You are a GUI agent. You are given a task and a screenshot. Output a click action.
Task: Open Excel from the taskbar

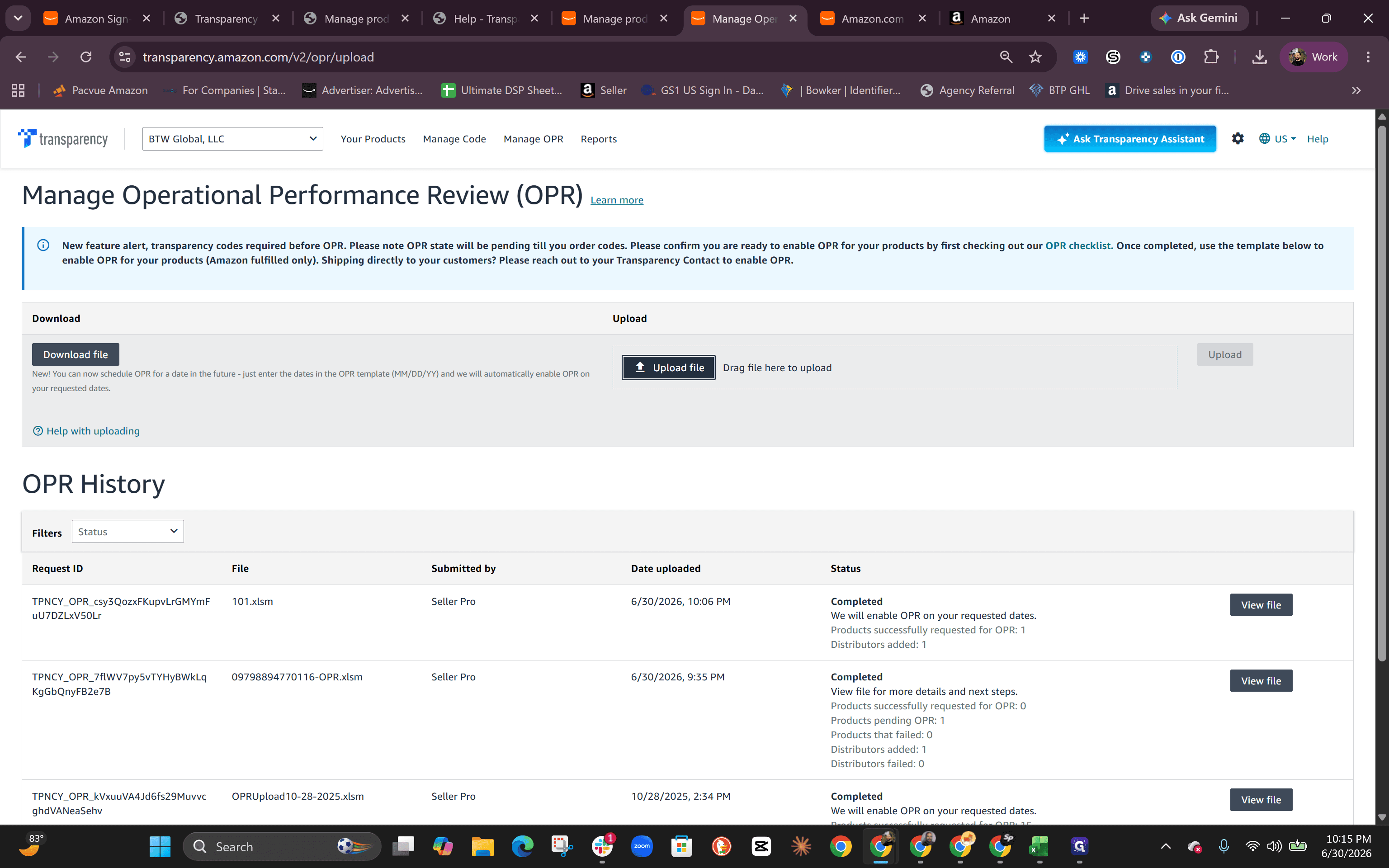1039,846
